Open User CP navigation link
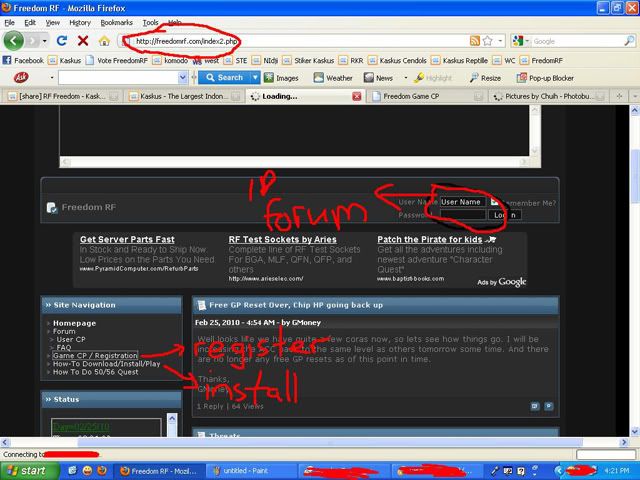640x480 pixels. 71,340
